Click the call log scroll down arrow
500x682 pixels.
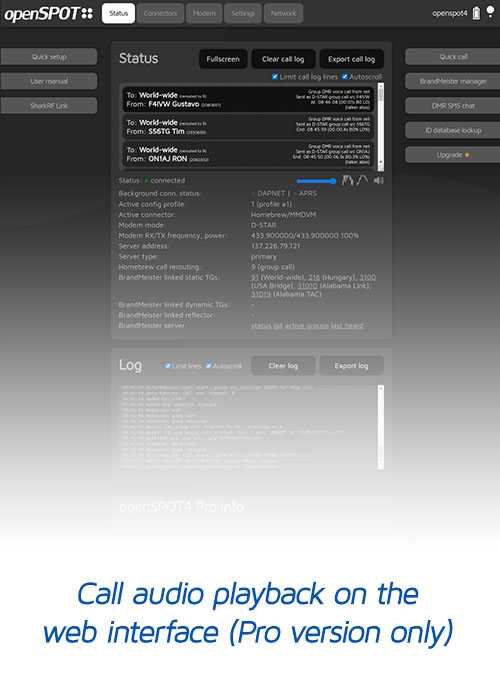381,163
